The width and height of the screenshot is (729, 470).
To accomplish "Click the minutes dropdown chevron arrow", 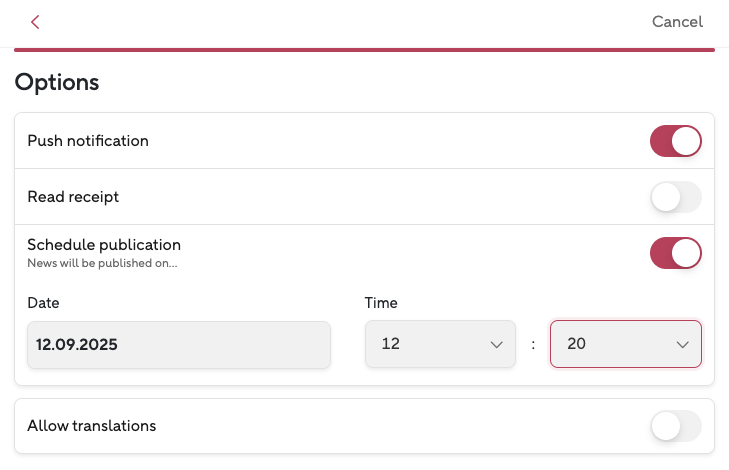I will [683, 345].
